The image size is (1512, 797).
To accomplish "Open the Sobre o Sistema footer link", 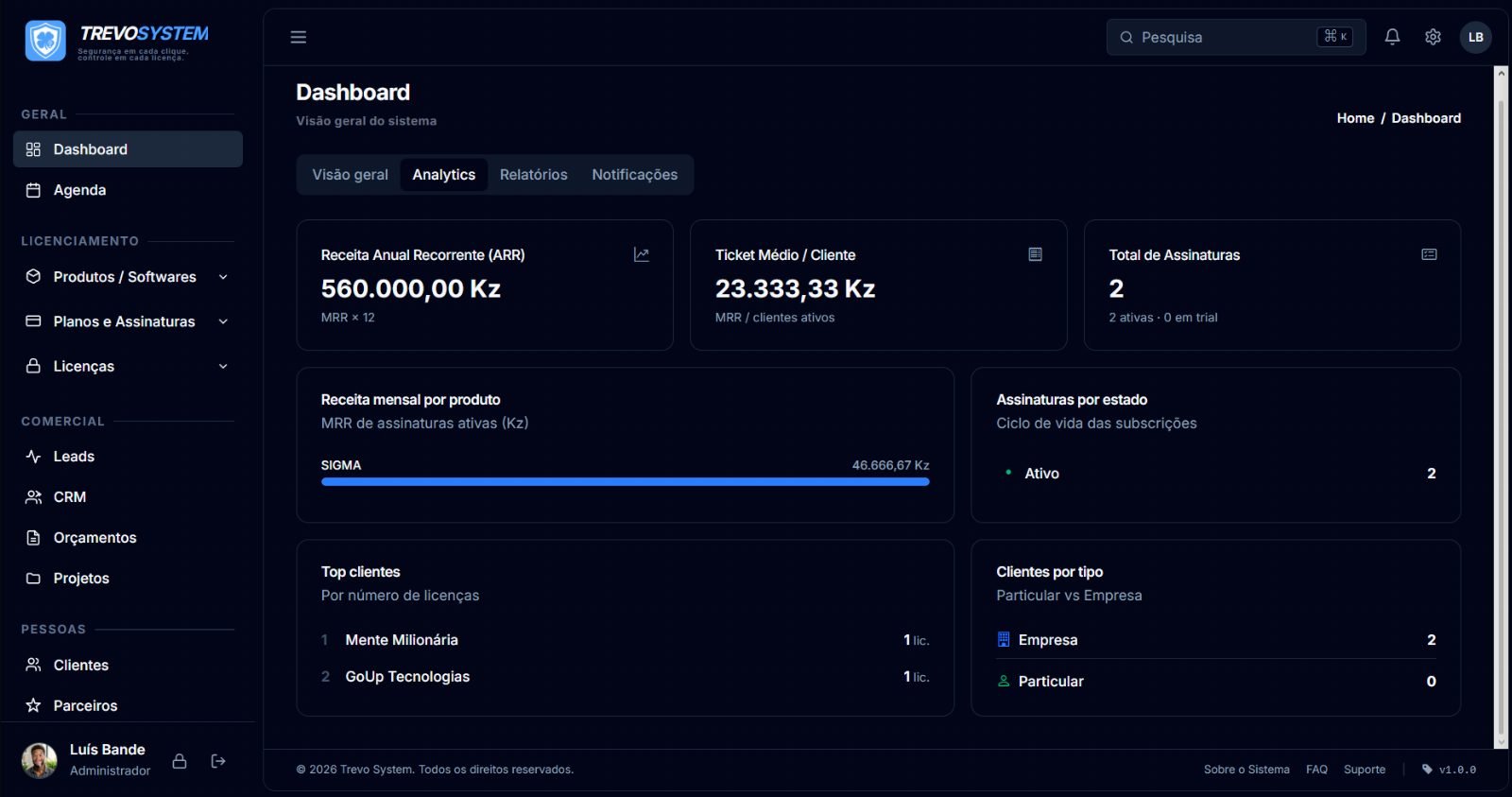I will pos(1246,770).
